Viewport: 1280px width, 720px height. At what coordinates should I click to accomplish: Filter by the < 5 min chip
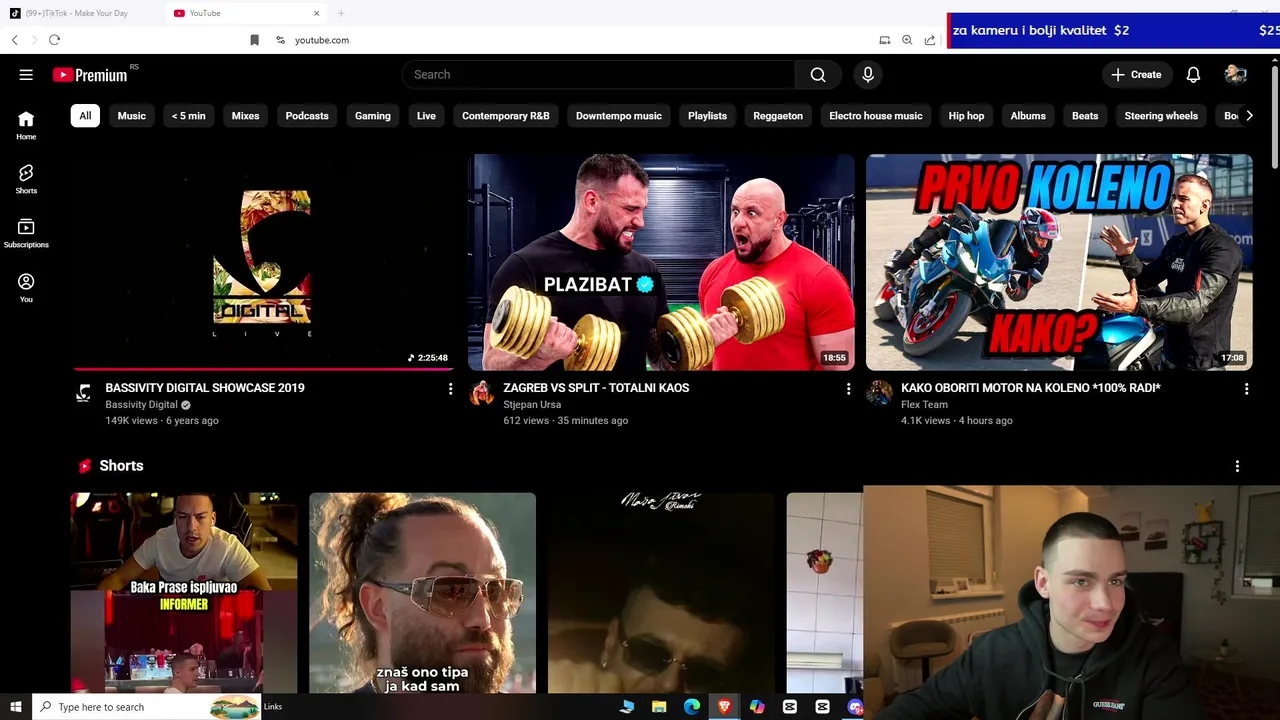click(188, 116)
